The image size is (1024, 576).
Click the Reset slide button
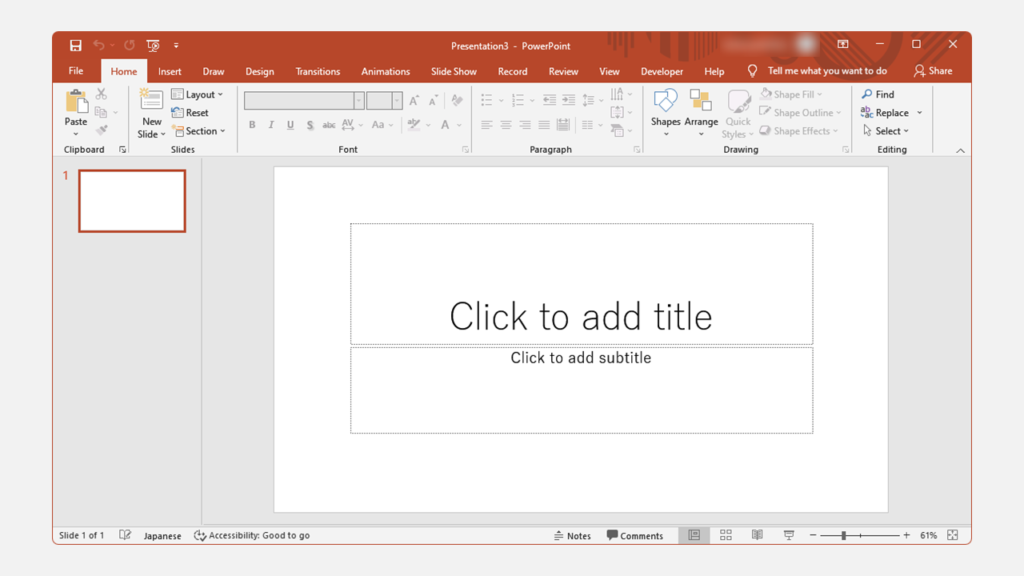point(190,113)
